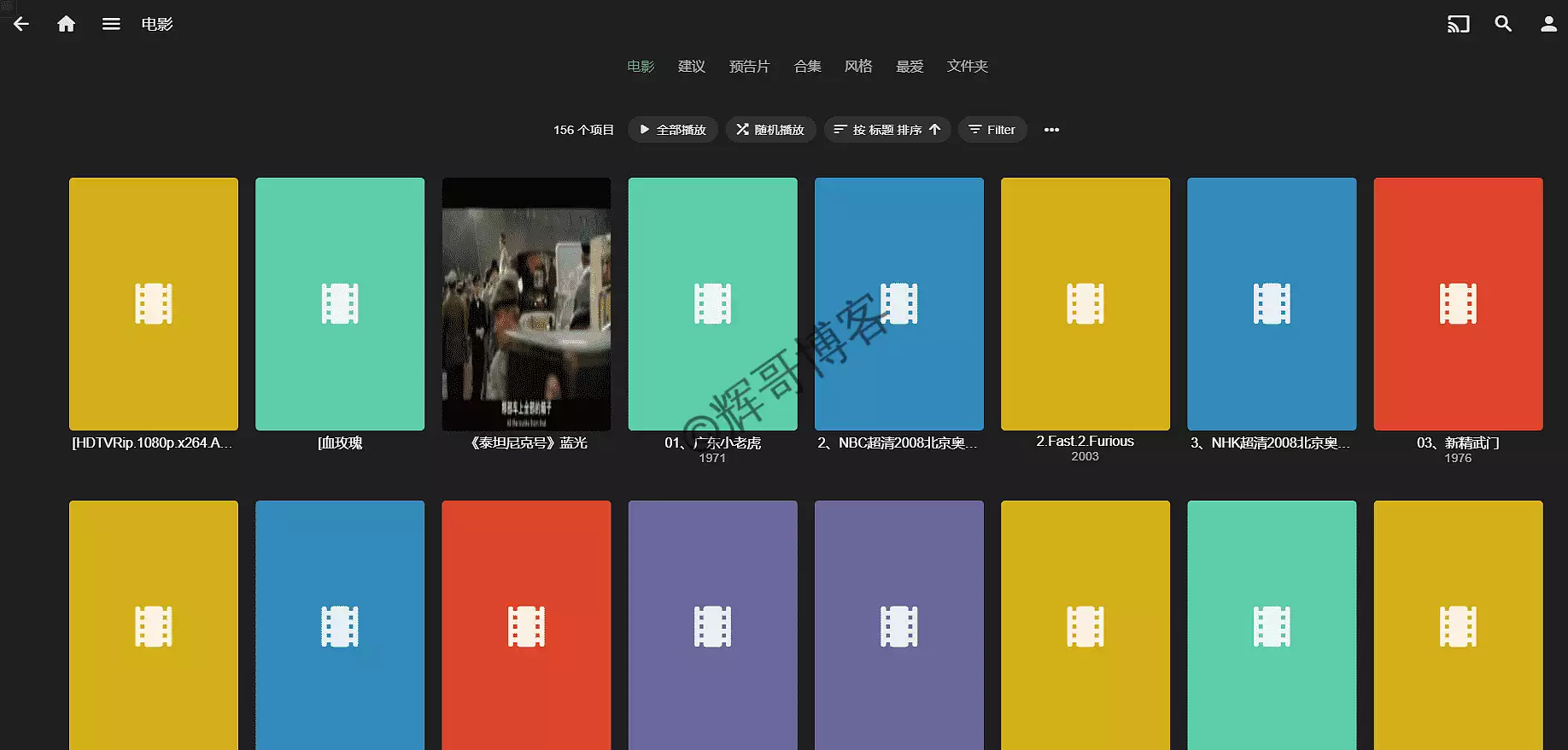1568x750 pixels.
Task: Click the 03、新精武门 title link
Action: (x=1458, y=442)
